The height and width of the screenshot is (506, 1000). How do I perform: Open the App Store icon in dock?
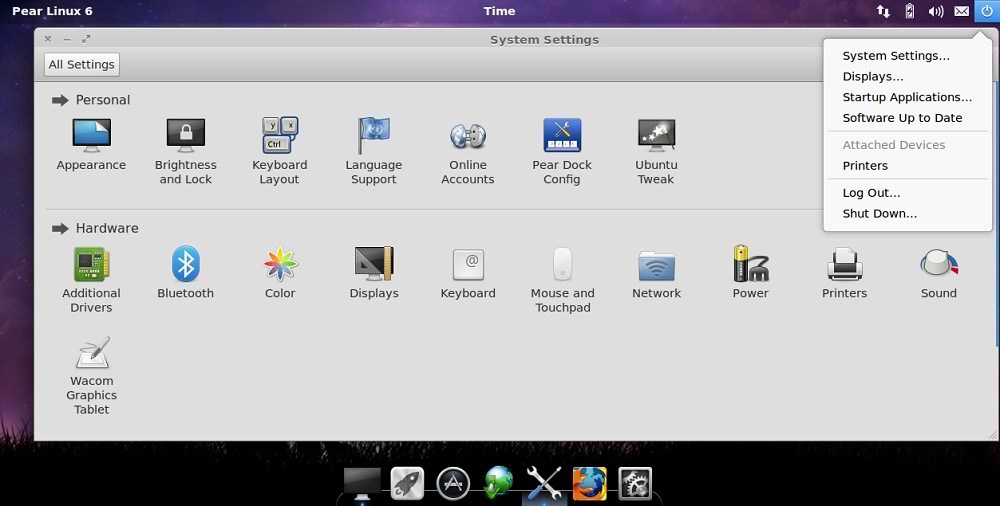click(453, 483)
